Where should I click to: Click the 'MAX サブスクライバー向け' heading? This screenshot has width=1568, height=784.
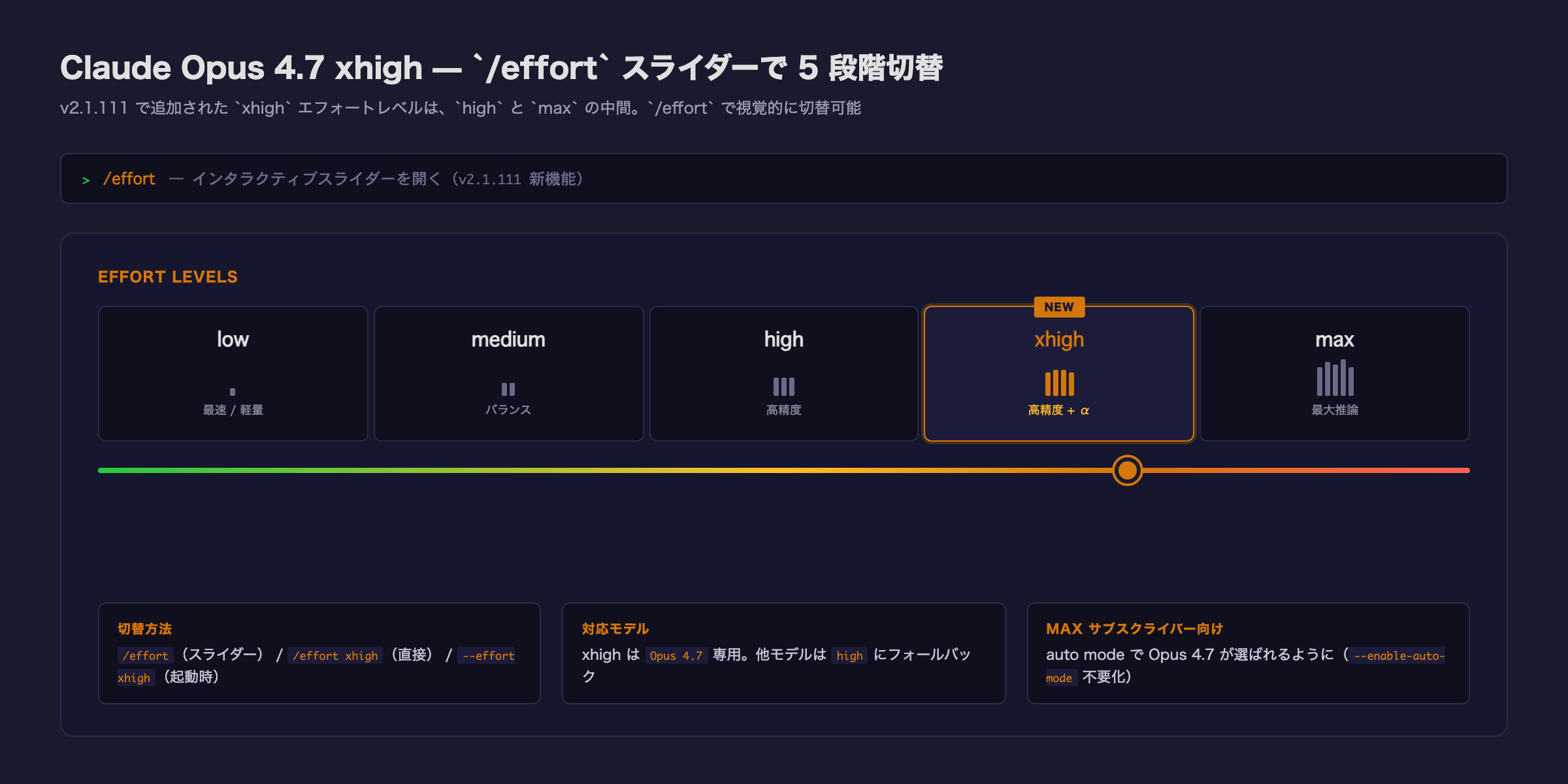point(1134,629)
